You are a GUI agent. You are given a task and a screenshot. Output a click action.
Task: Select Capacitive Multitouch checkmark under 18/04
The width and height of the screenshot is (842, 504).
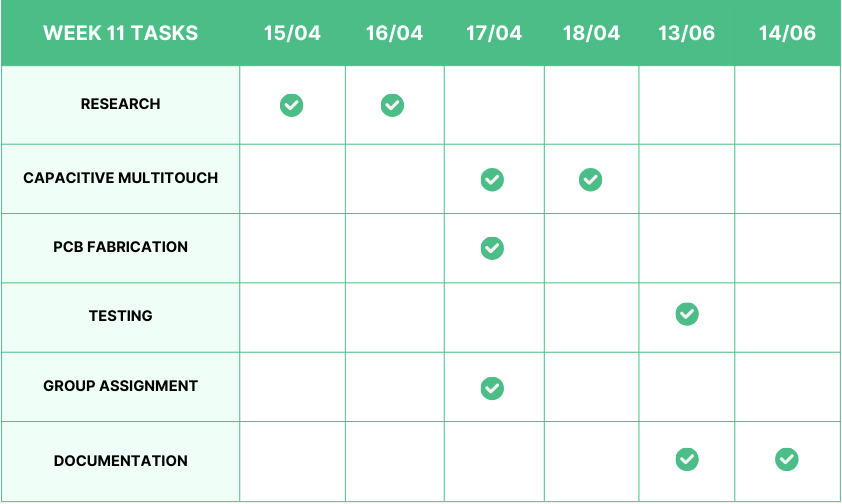[591, 179]
